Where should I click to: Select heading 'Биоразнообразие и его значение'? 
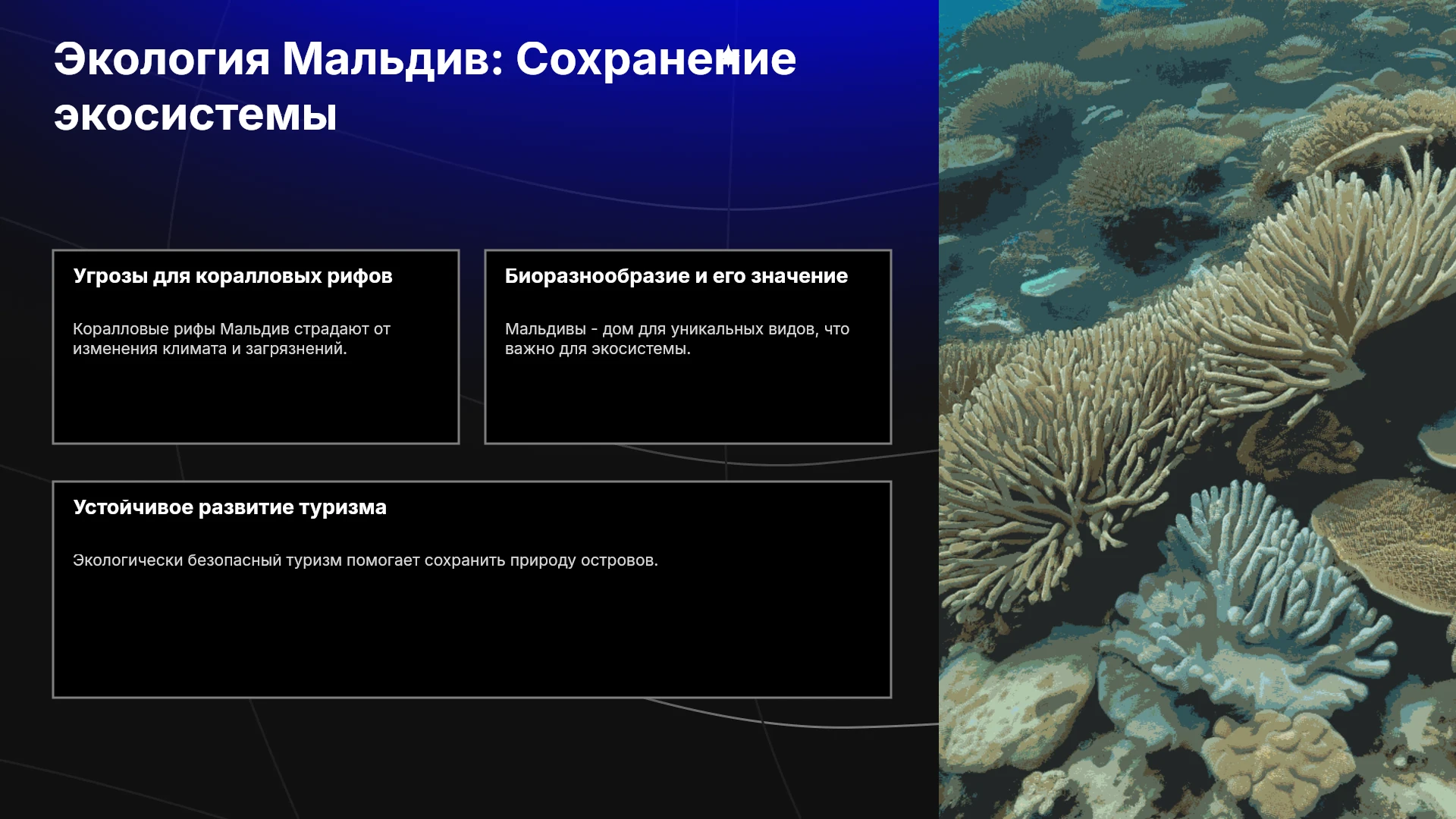coord(676,276)
